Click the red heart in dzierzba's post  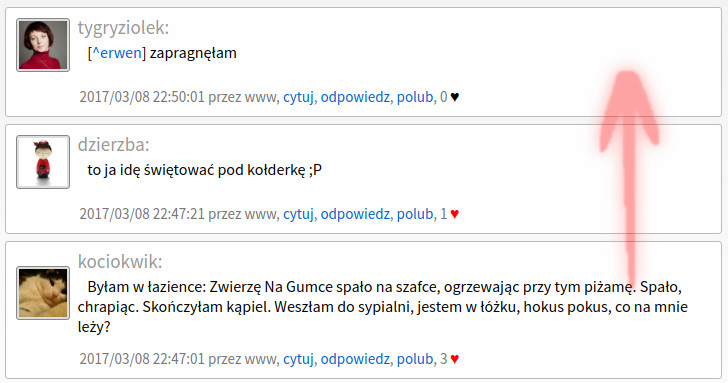coord(455,214)
